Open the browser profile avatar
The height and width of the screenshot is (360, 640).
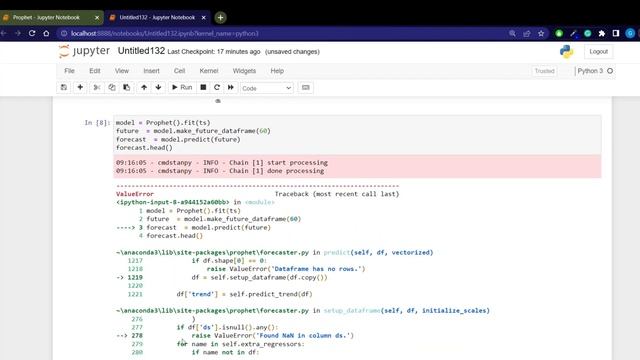point(630,33)
